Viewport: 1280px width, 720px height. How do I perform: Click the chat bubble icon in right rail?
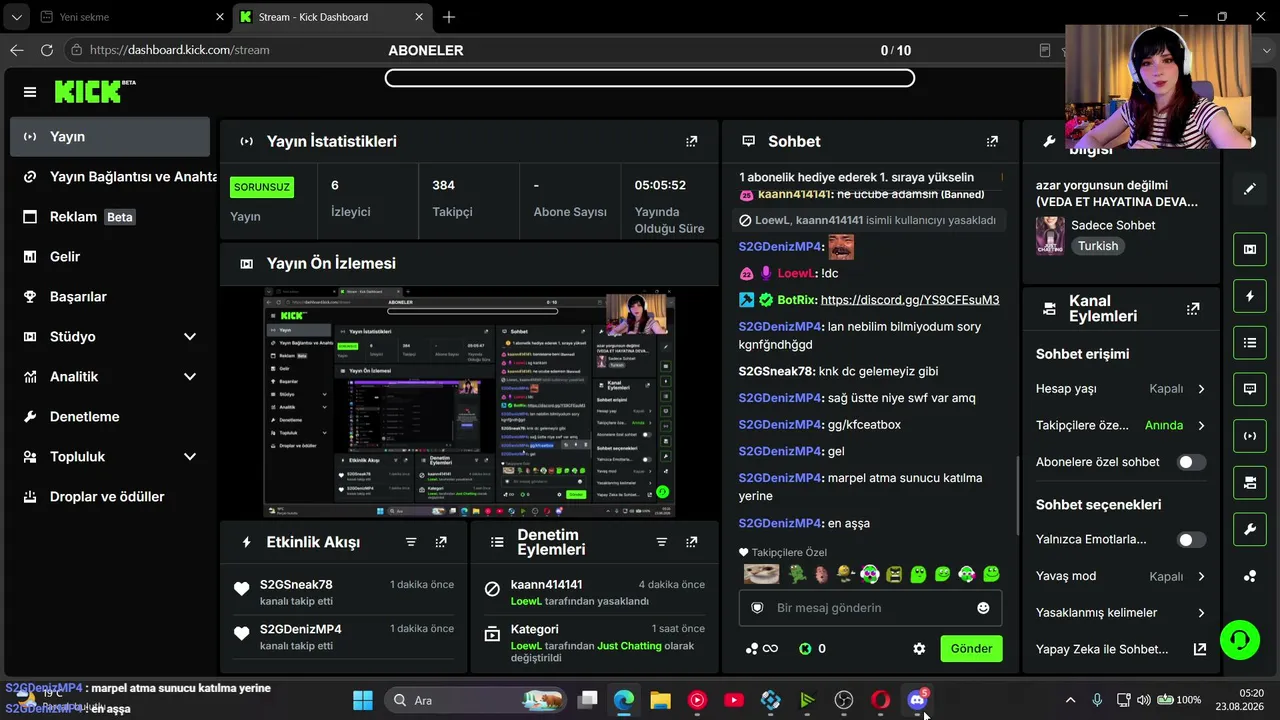point(1250,389)
